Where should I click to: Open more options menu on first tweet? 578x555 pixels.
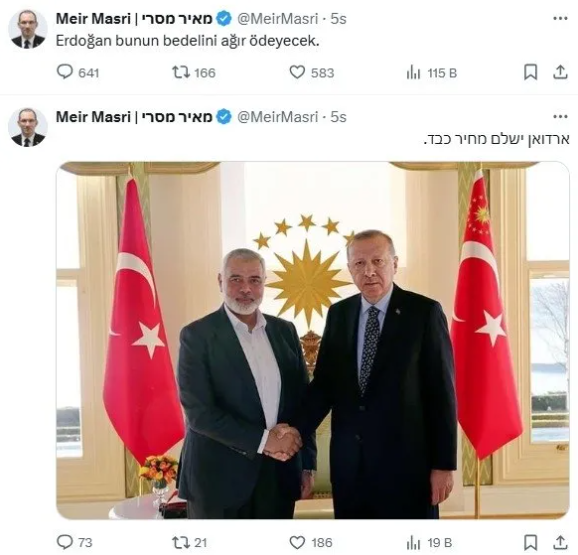coord(560,18)
